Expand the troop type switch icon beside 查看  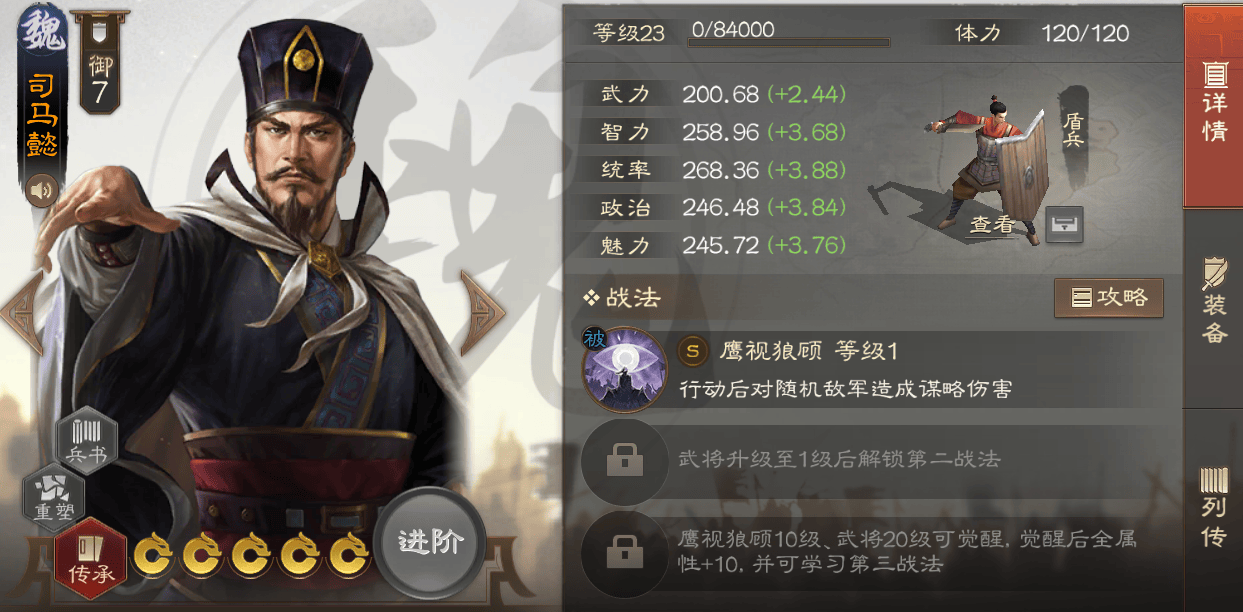coord(1064,225)
